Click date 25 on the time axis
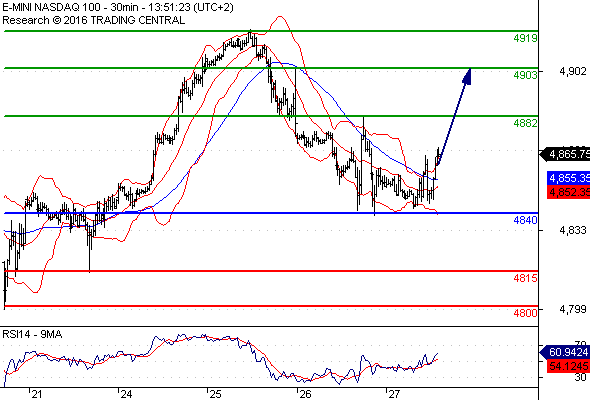Image resolution: width=590 pixels, height=400 pixels. pyautogui.click(x=216, y=394)
